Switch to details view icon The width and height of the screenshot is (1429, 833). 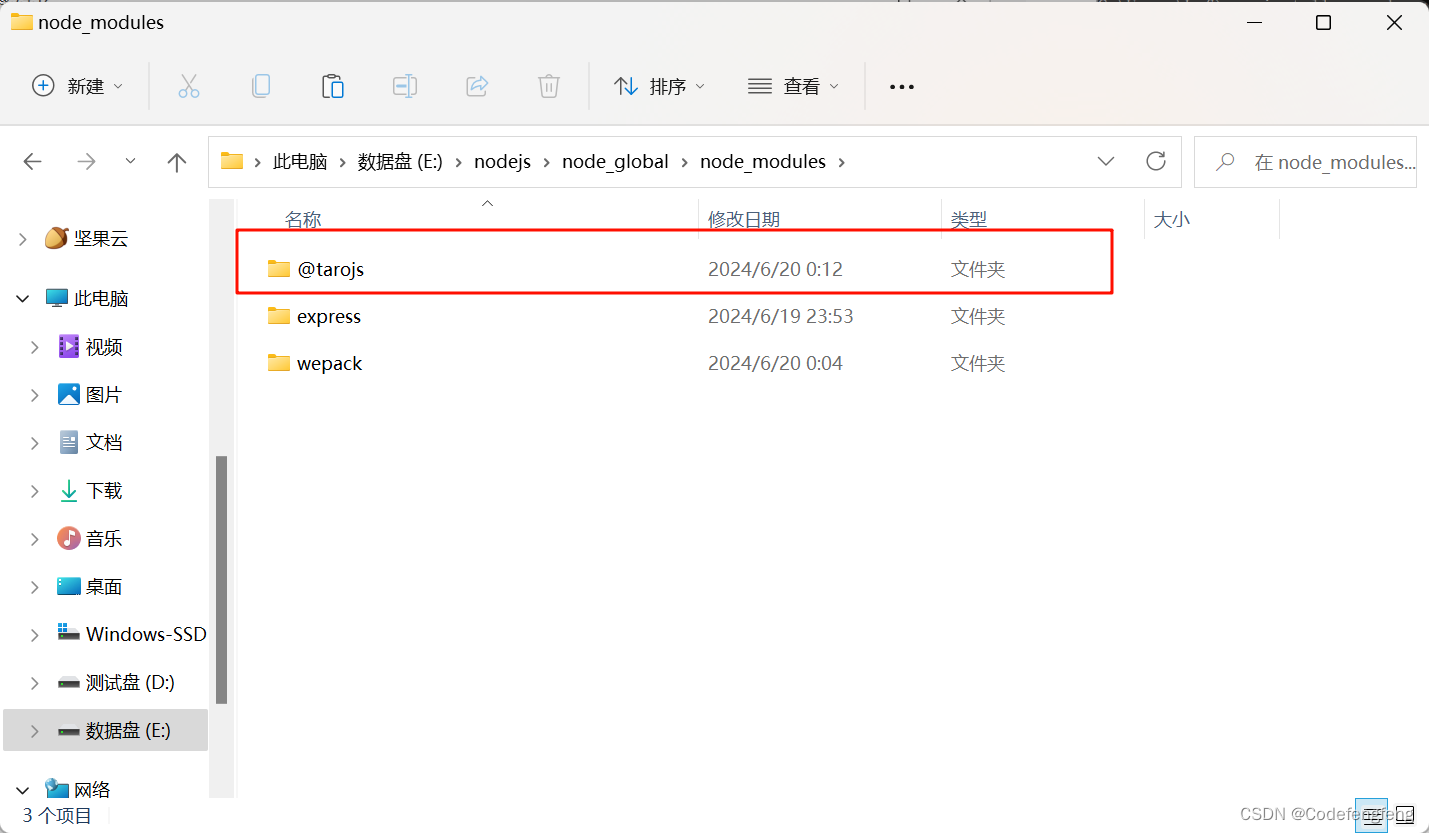click(x=1374, y=814)
